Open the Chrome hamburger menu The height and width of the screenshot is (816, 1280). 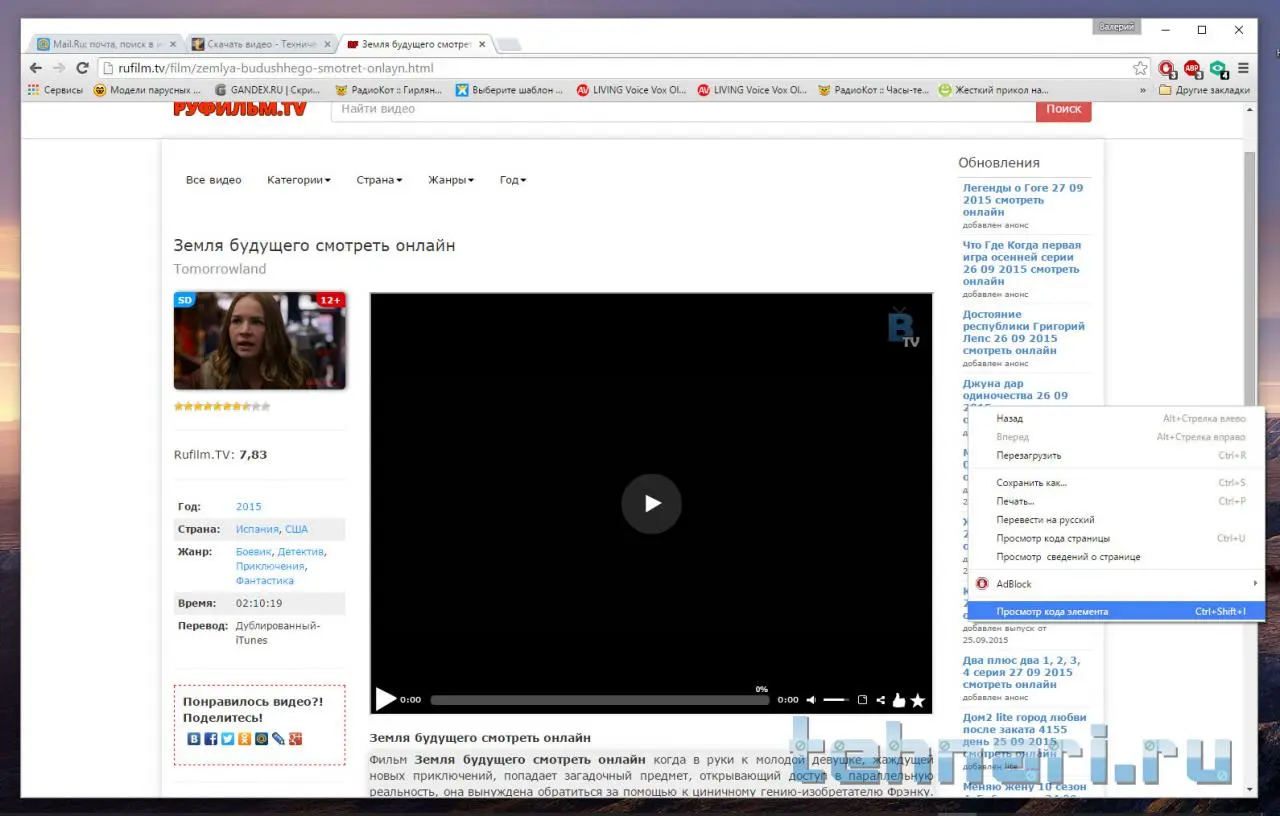tap(1243, 68)
